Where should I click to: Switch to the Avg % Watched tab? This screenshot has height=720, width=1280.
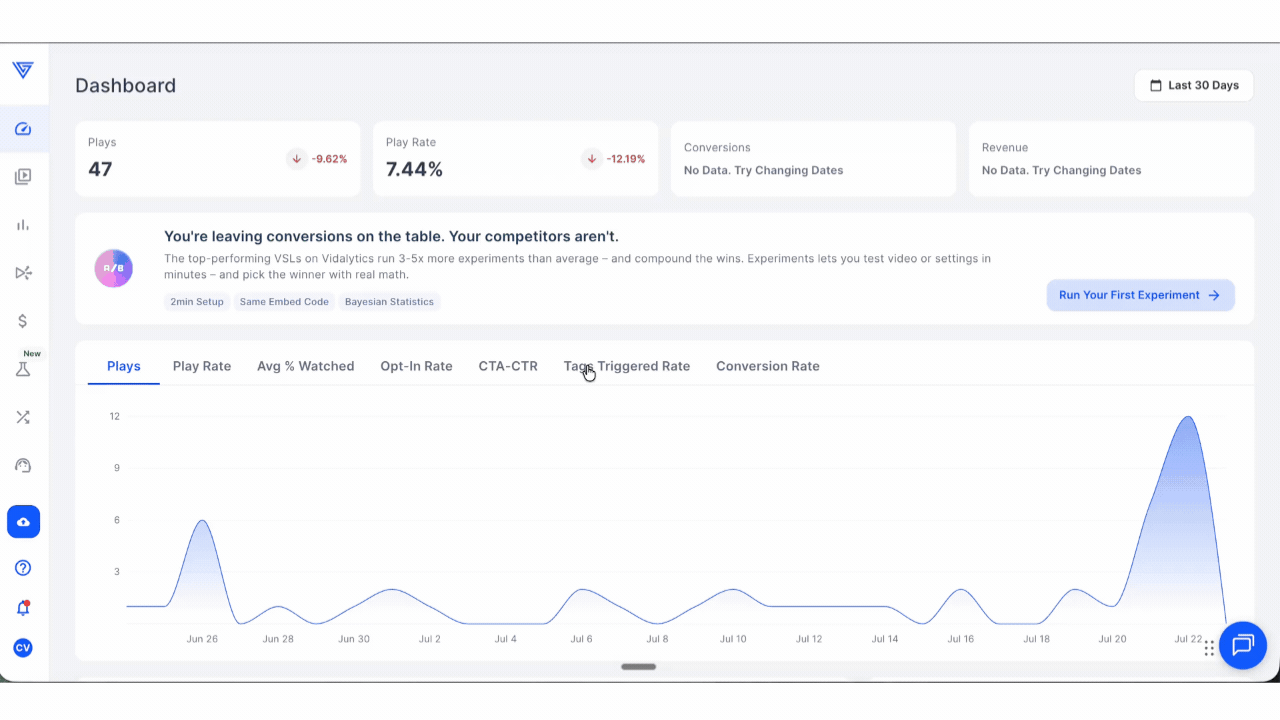(x=306, y=366)
